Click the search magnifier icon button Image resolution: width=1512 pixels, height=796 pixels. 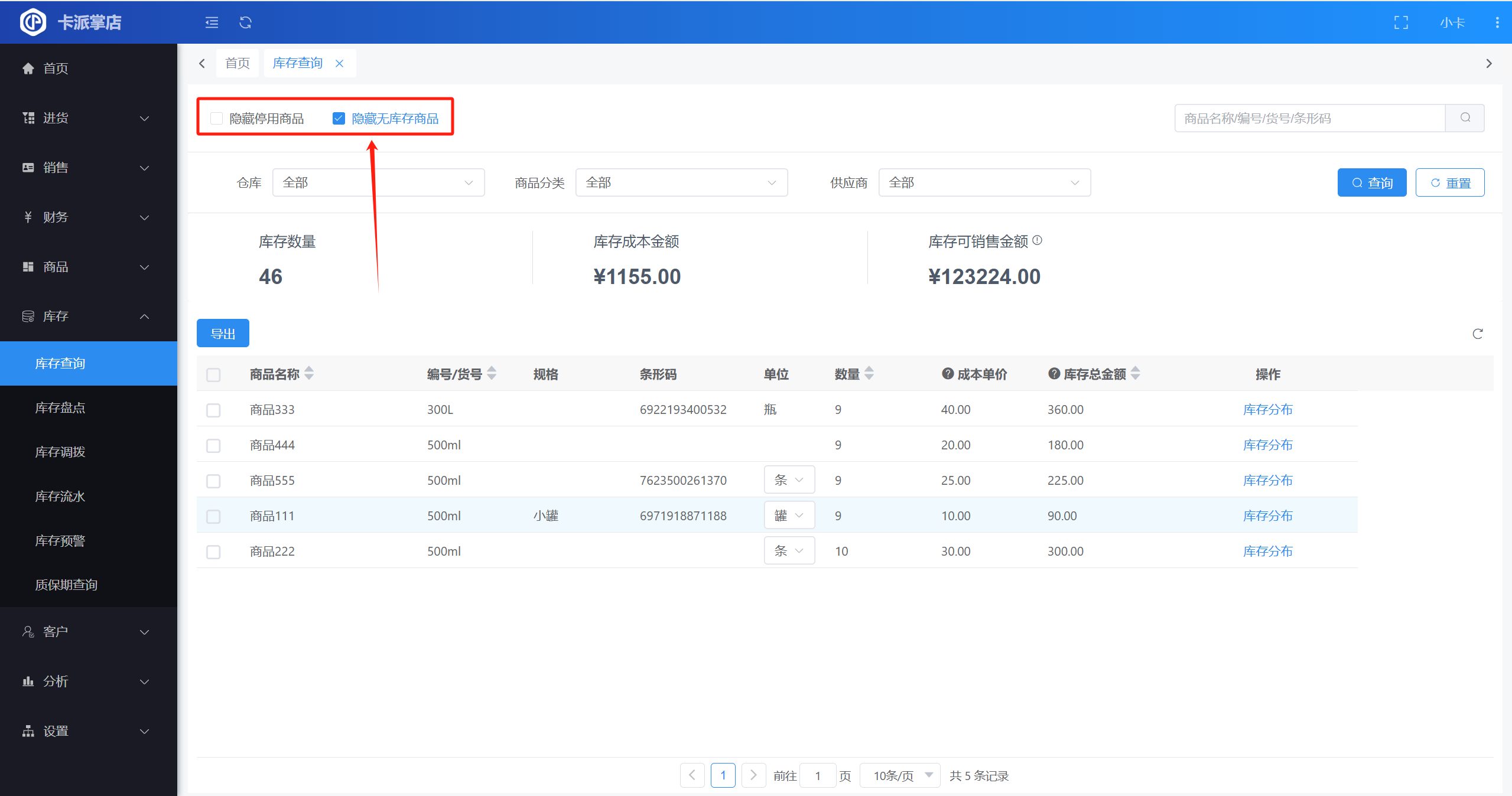pos(1465,118)
